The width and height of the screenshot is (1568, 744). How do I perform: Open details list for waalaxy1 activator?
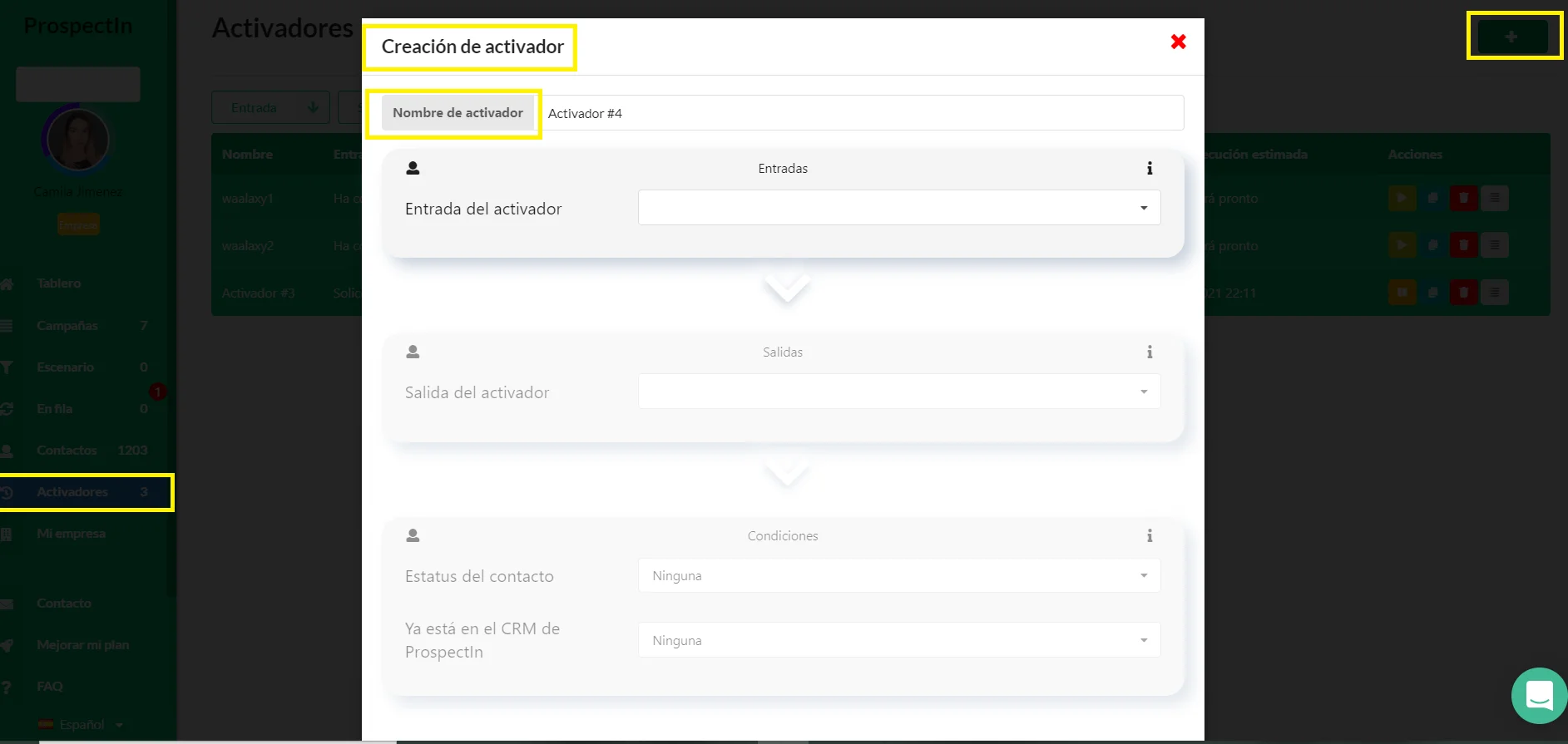click(x=1495, y=198)
